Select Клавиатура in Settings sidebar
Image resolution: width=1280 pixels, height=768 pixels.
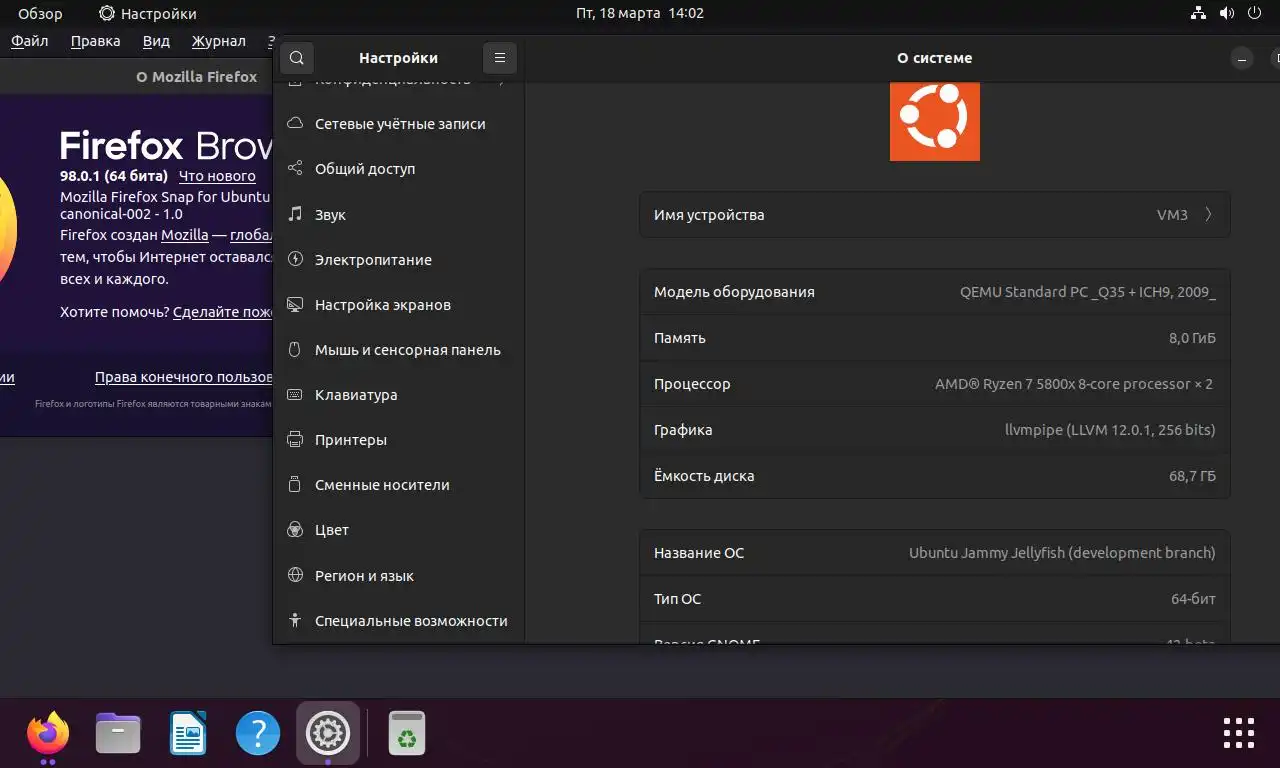tap(398, 395)
